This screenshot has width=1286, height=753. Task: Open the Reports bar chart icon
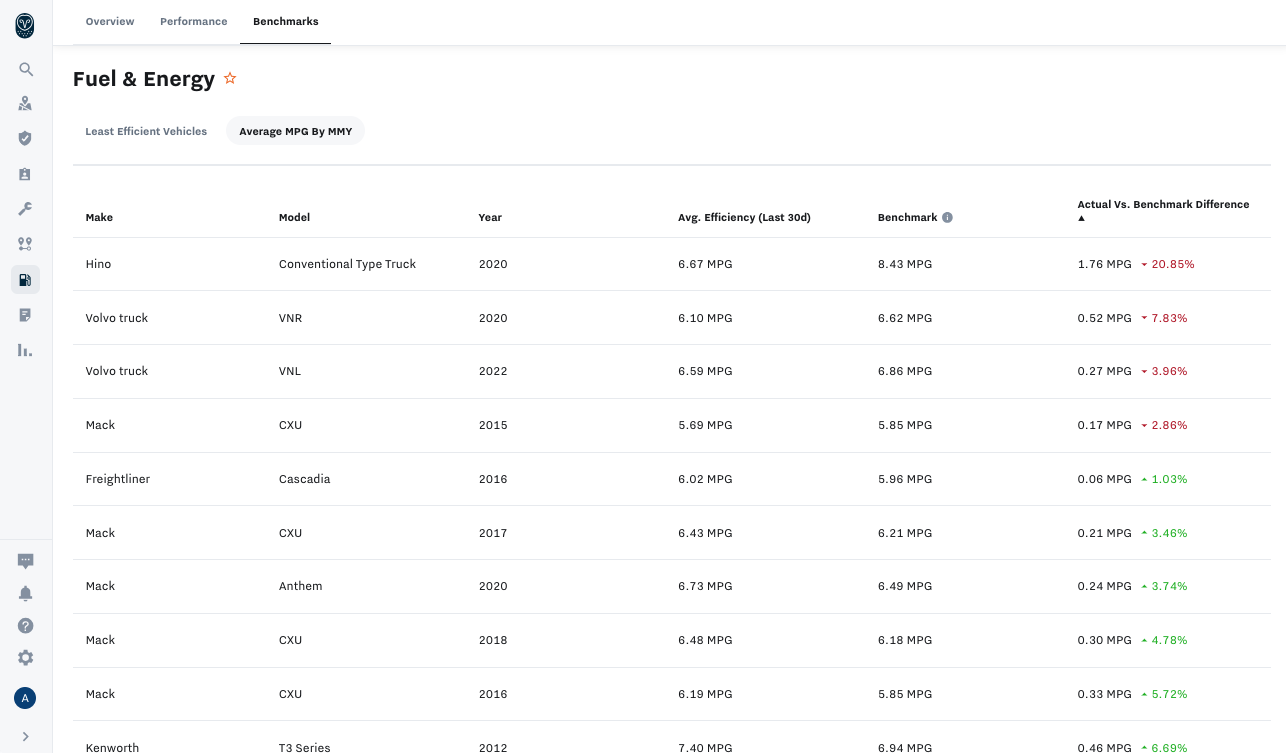coord(26,350)
